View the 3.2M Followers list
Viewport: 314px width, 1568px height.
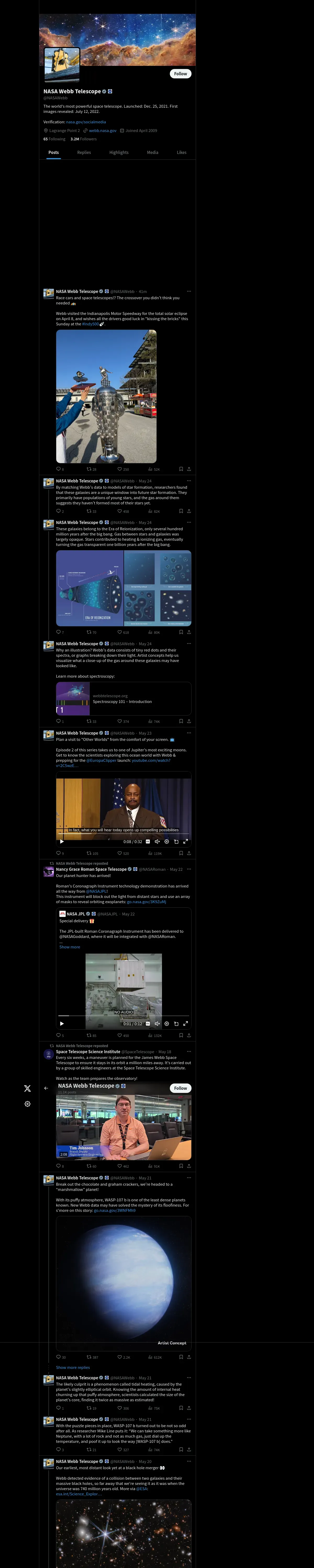(83, 139)
